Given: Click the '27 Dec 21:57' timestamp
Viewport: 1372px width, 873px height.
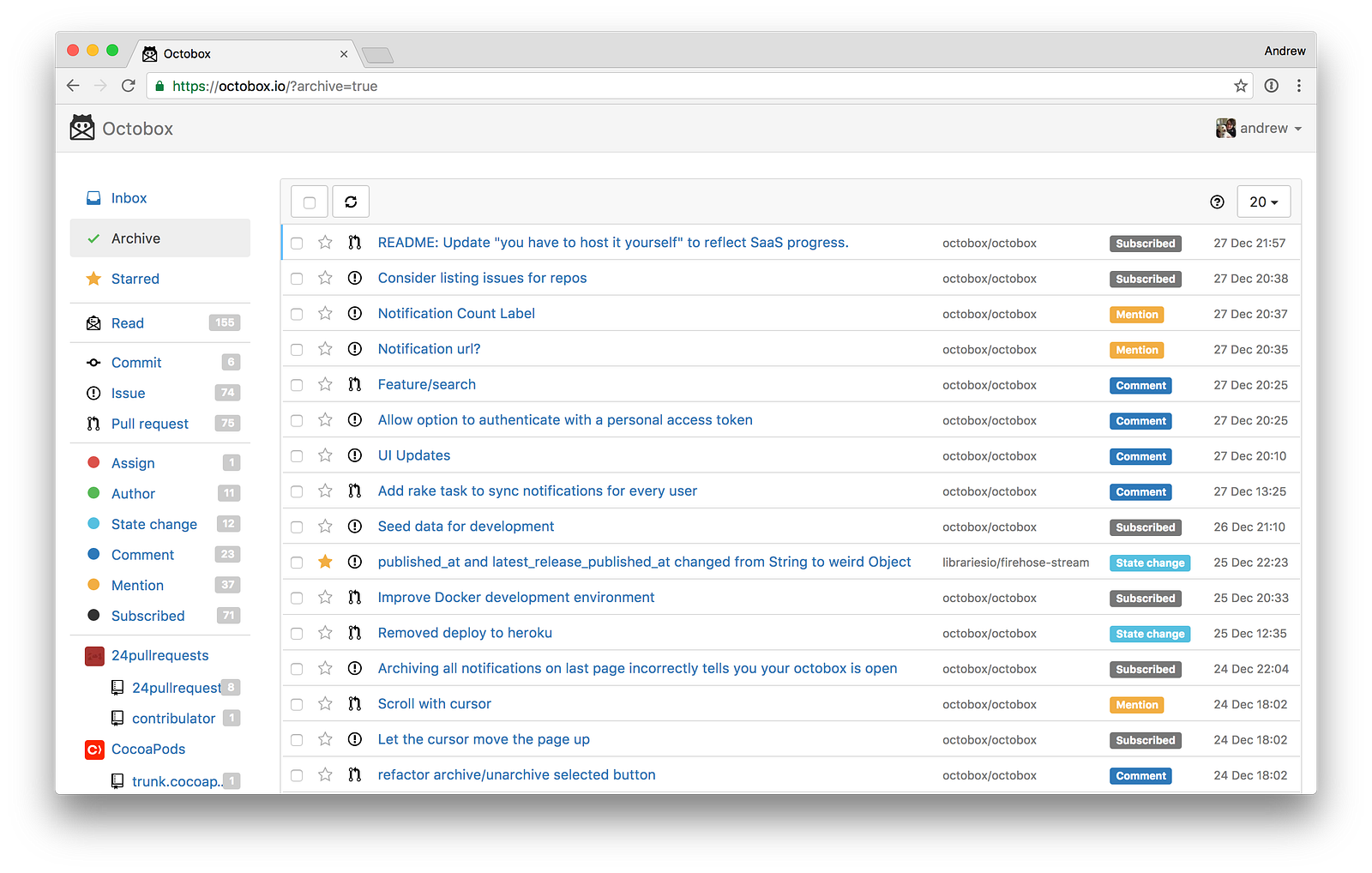Looking at the screenshot, I should pyautogui.click(x=1249, y=244).
